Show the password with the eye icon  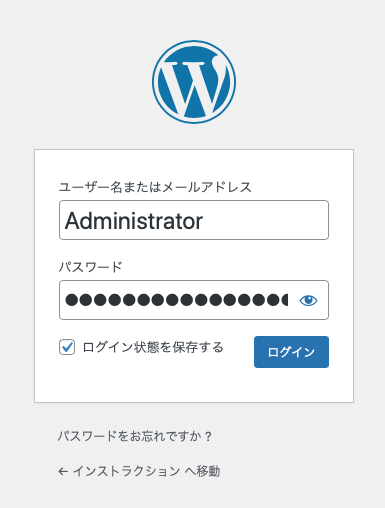308,300
